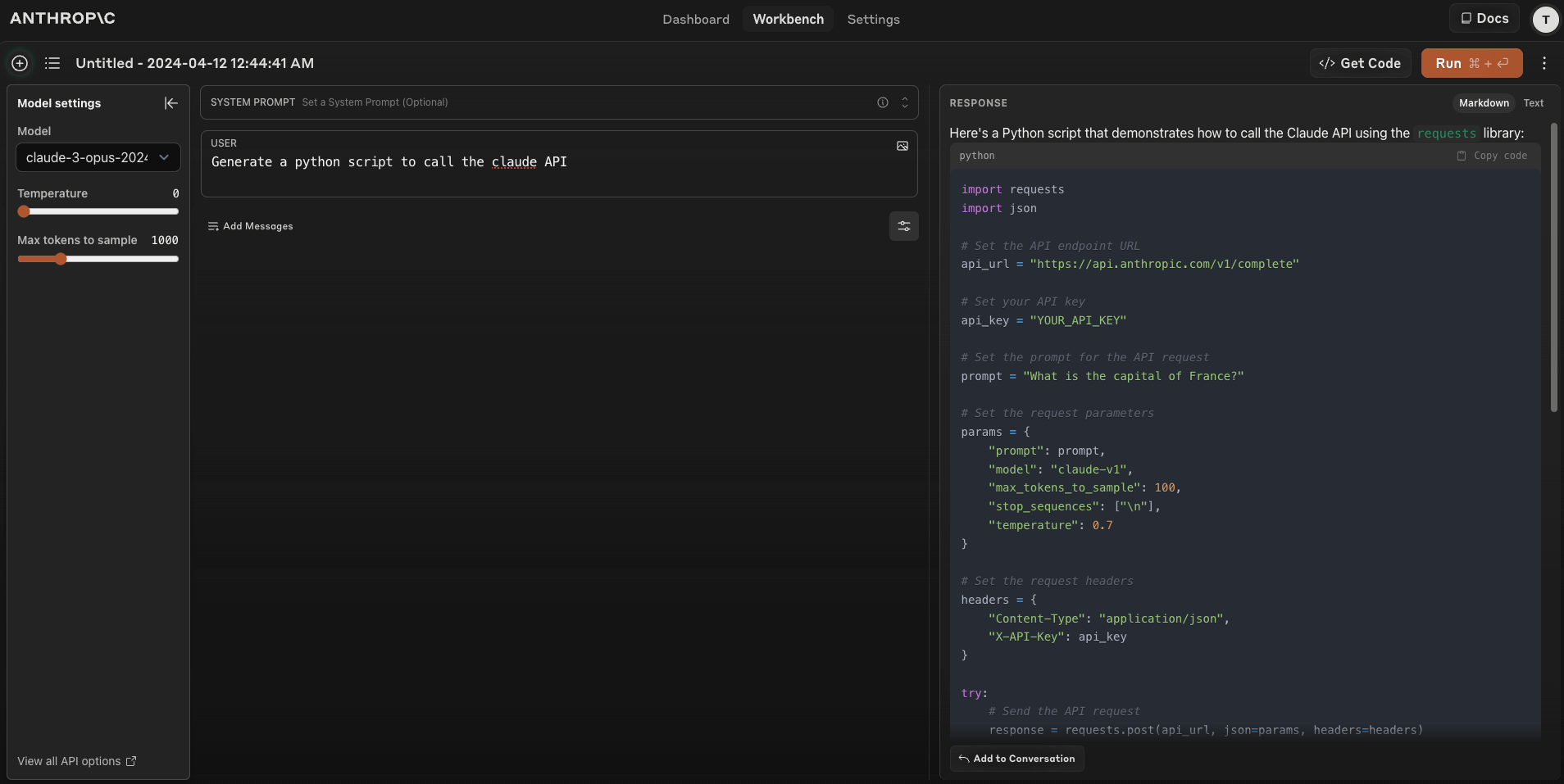Click the "claude-v1" model string in code
The height and width of the screenshot is (784, 1564).
tap(1088, 469)
